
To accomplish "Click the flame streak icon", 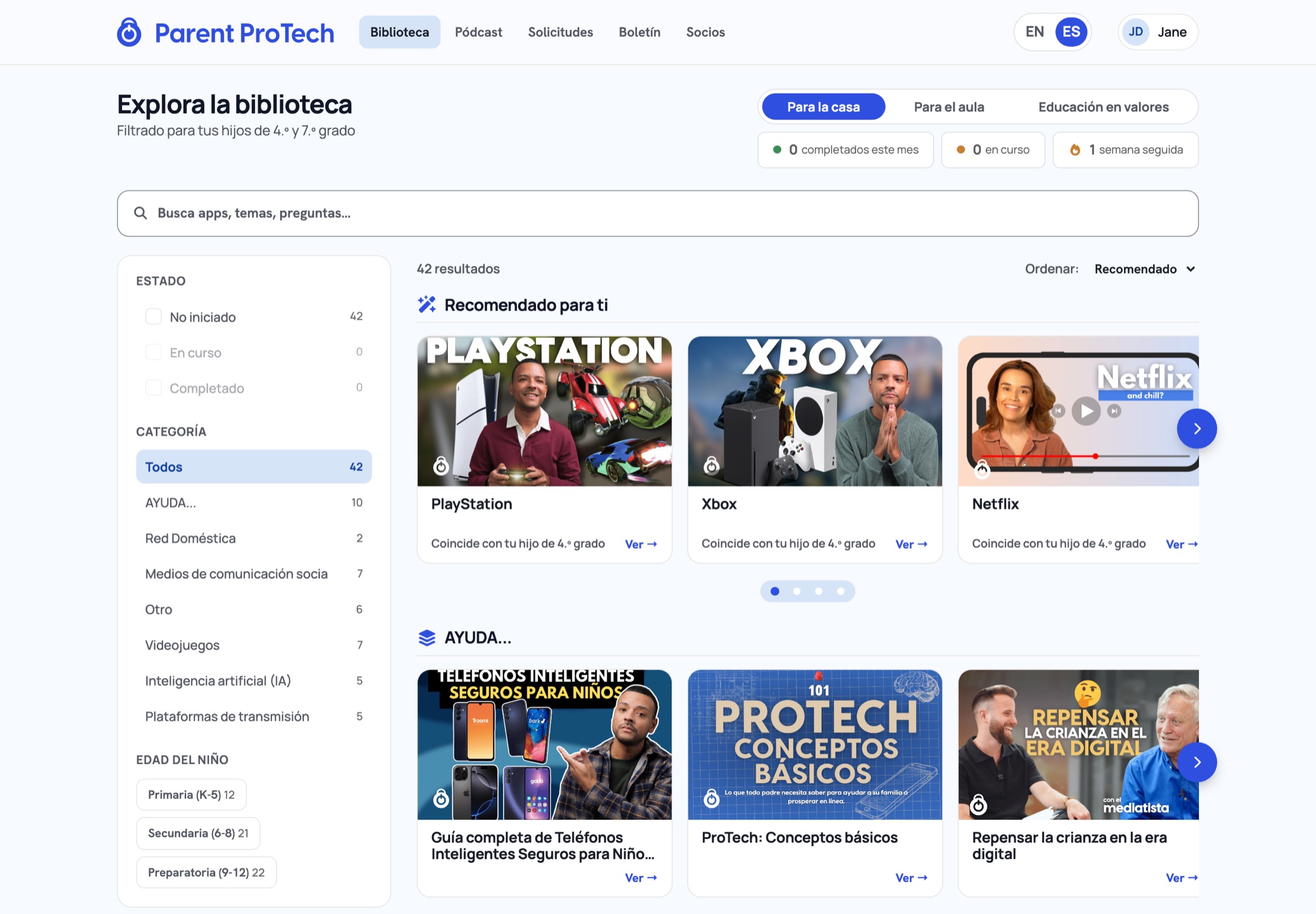I will [x=1075, y=150].
